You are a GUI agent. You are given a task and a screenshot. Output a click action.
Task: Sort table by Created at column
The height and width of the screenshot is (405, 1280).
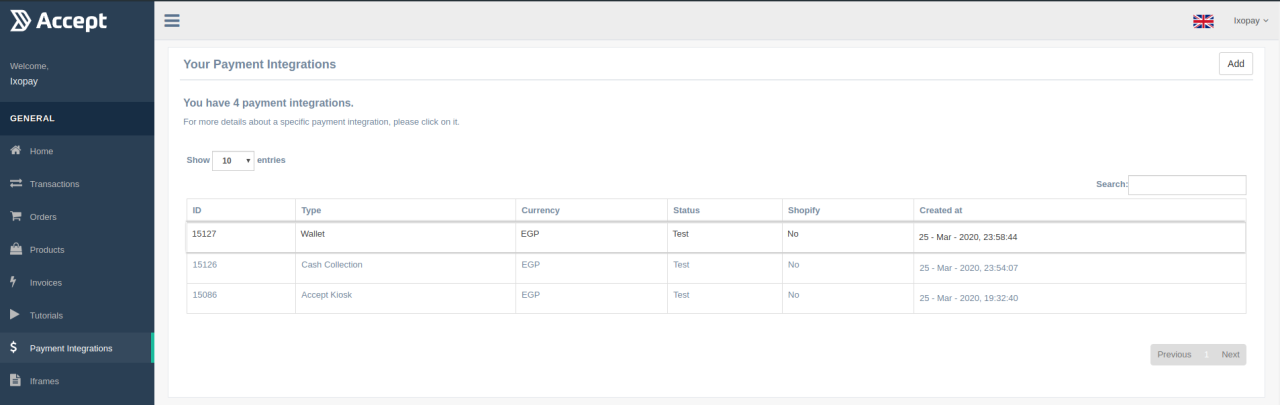tap(941, 211)
